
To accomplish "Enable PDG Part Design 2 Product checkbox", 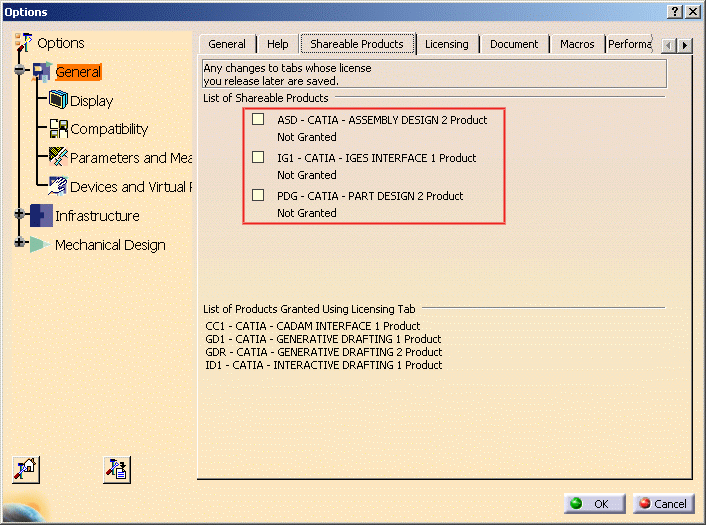I will 258,195.
